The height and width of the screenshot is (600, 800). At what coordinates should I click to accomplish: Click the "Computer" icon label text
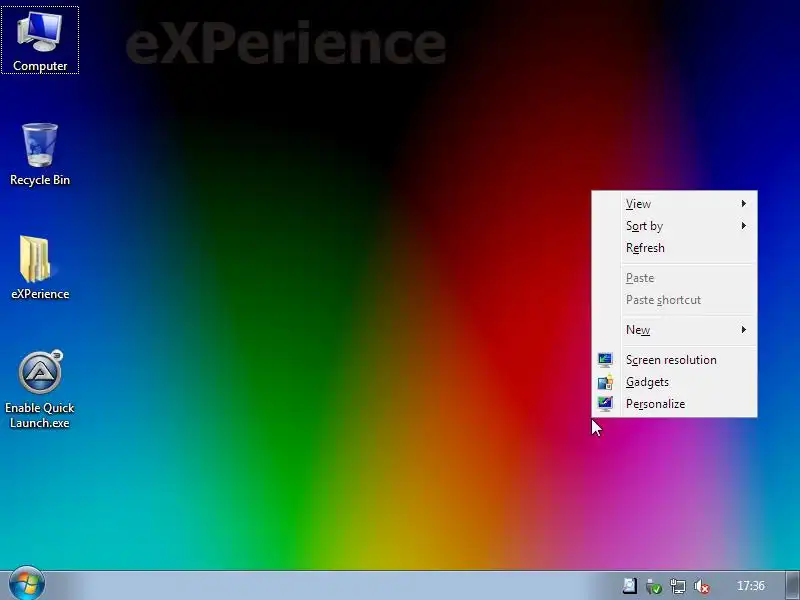click(40, 66)
